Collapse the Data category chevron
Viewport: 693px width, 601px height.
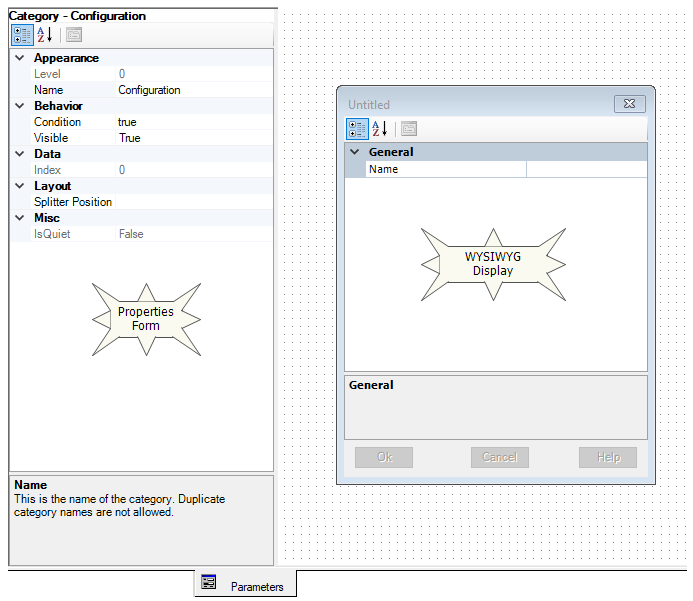[x=19, y=154]
